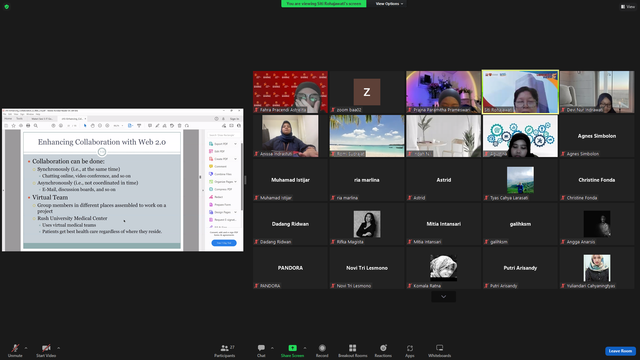Image resolution: width=640 pixels, height=360 pixels.
Task: Click Edit PDF in Acrobat tools pane
Action: [x=217, y=151]
